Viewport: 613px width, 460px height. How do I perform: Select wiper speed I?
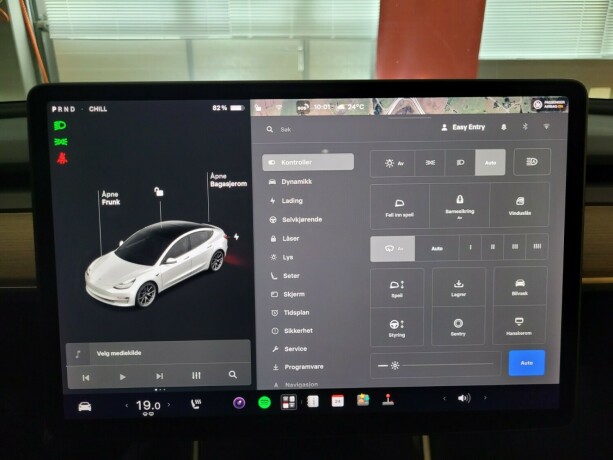[470, 247]
